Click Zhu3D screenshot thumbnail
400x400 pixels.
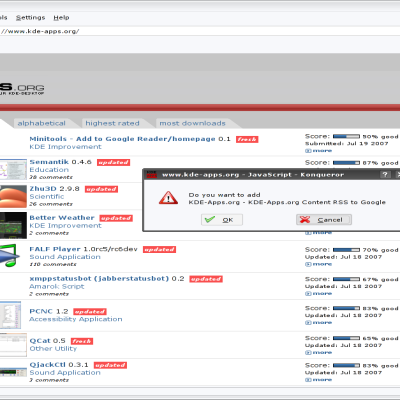click(13, 197)
